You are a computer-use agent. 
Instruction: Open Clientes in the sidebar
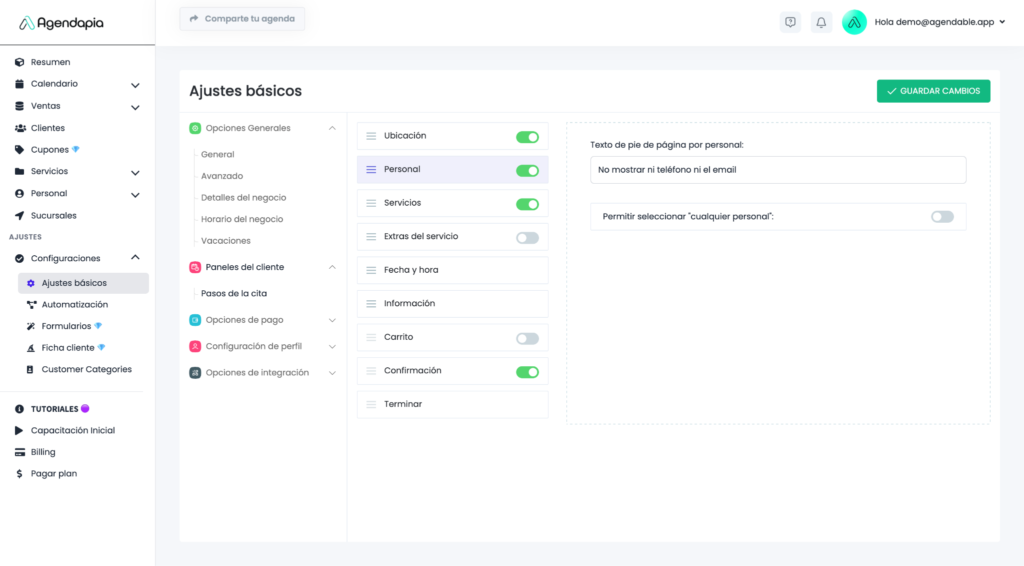coord(47,128)
